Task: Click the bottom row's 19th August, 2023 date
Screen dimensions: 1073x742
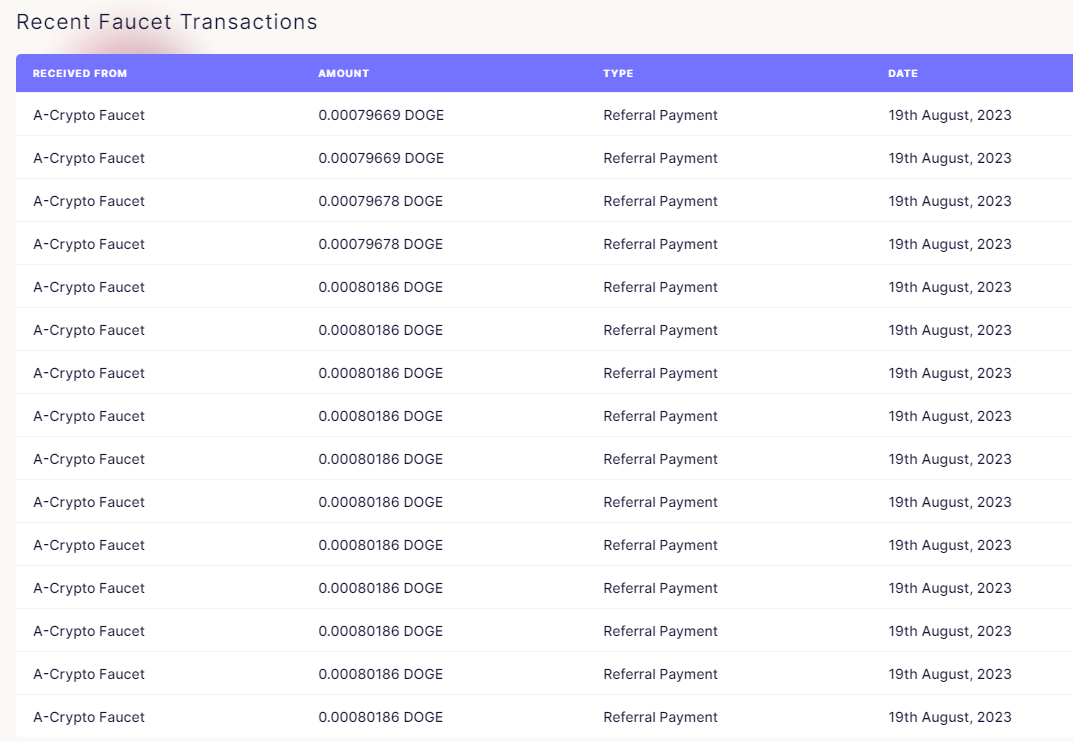Action: pyautogui.click(x=950, y=717)
